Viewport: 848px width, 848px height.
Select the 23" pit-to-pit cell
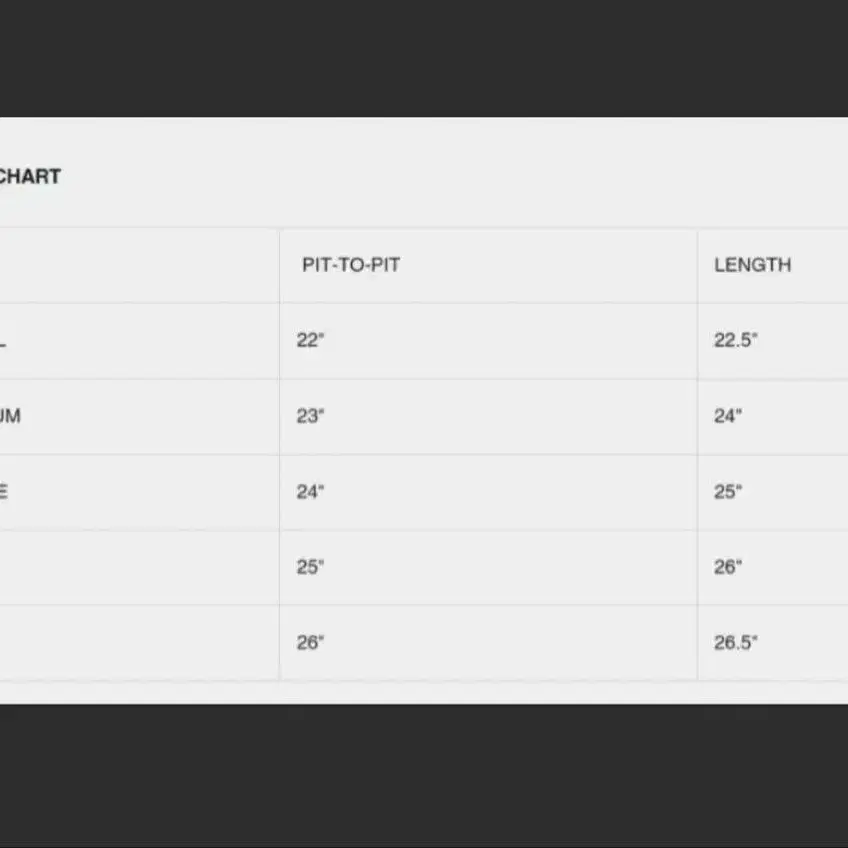[x=310, y=416]
